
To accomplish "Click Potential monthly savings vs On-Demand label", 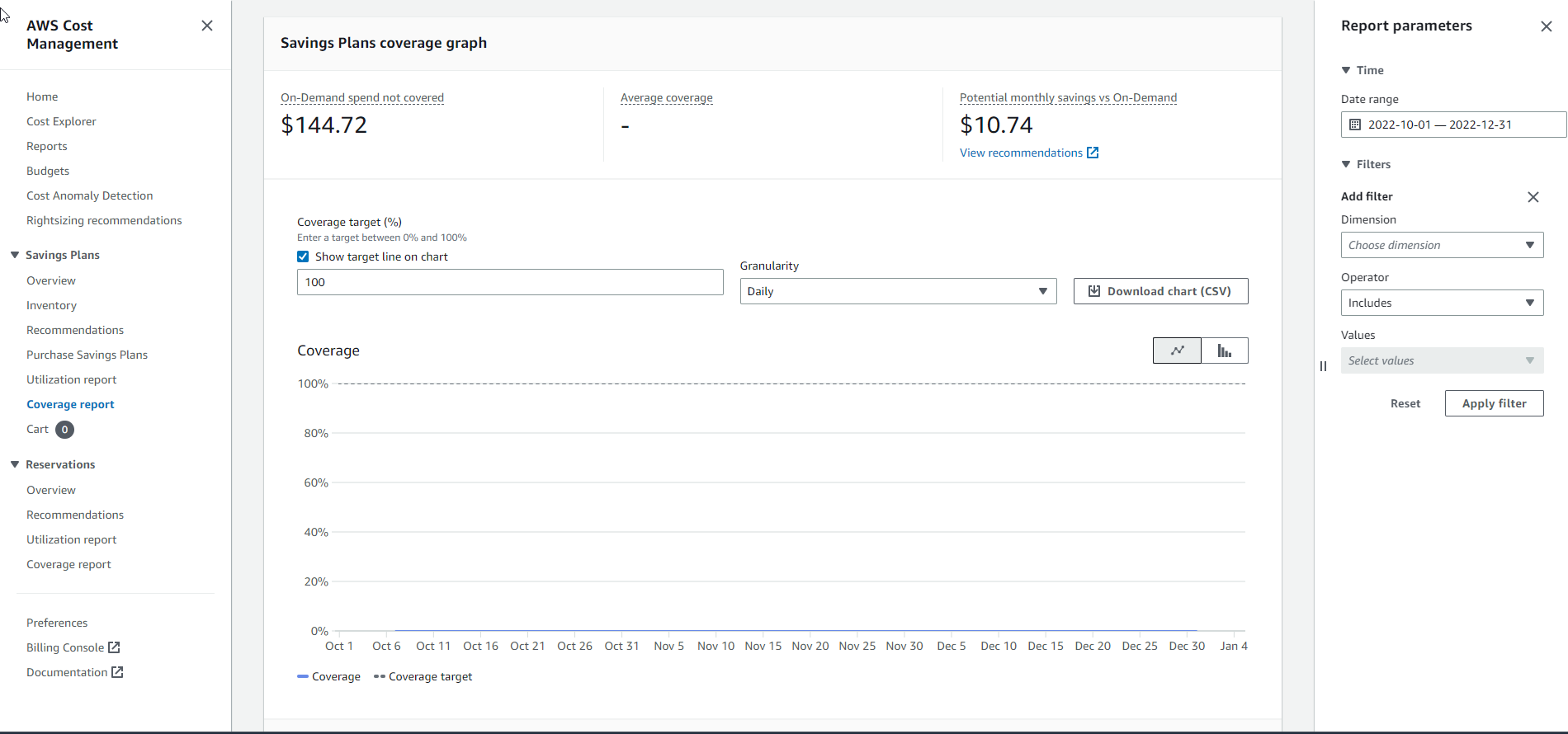I will [1068, 97].
